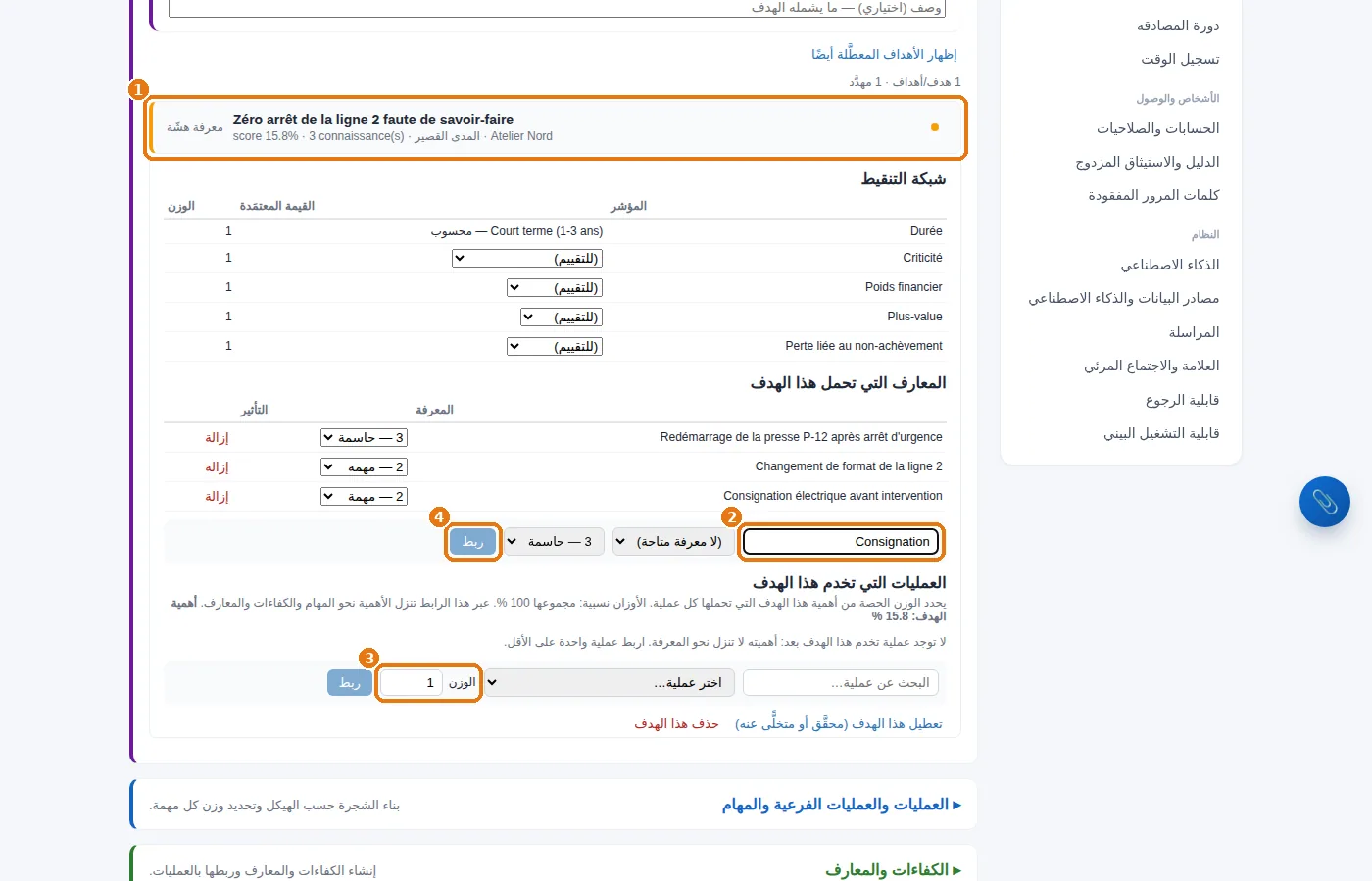
Task: Open قابلية الرجوع in sidebar
Action: 1182,400
